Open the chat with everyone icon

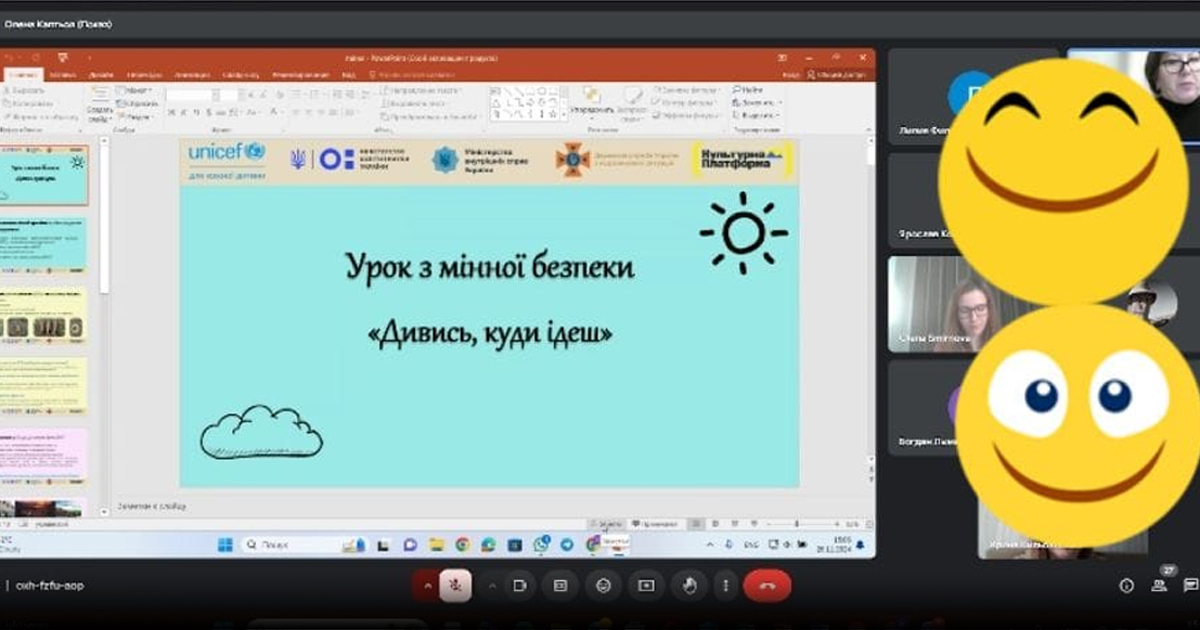click(x=1190, y=586)
